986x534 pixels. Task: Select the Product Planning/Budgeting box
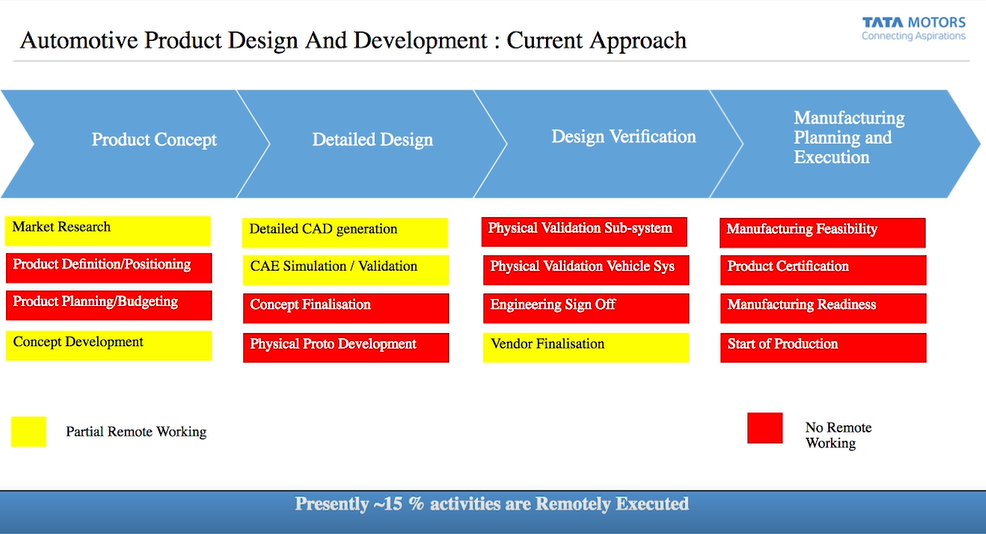(x=108, y=304)
